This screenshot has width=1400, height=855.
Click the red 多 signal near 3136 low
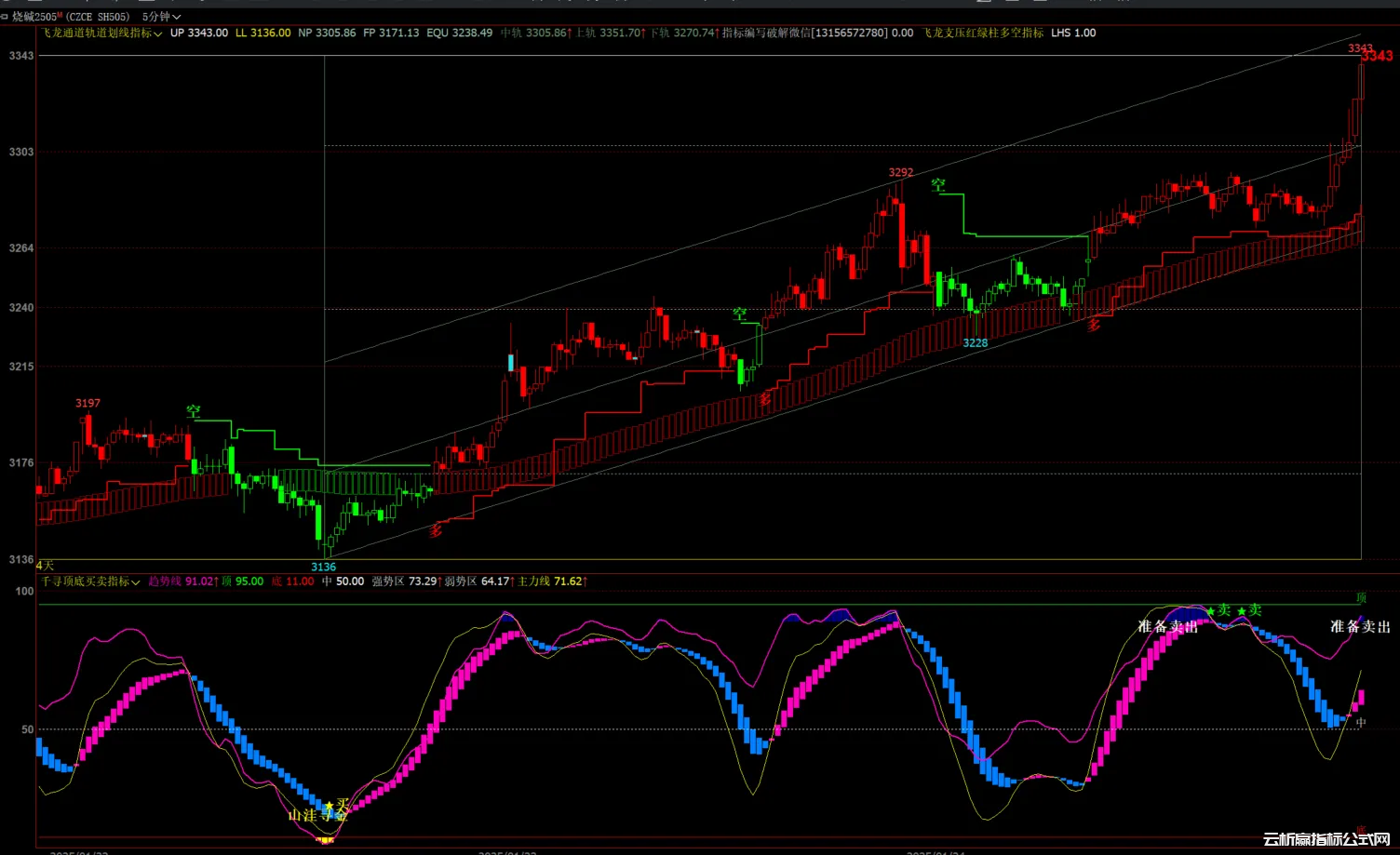coord(436,531)
